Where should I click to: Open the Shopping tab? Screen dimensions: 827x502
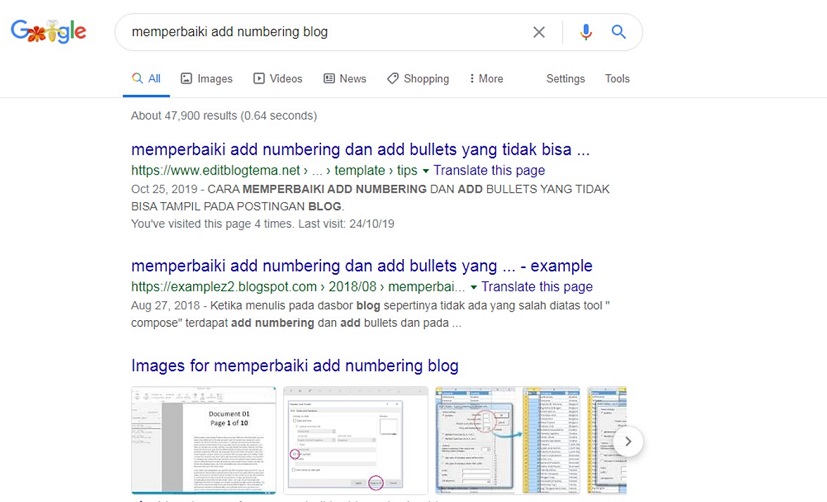[418, 79]
